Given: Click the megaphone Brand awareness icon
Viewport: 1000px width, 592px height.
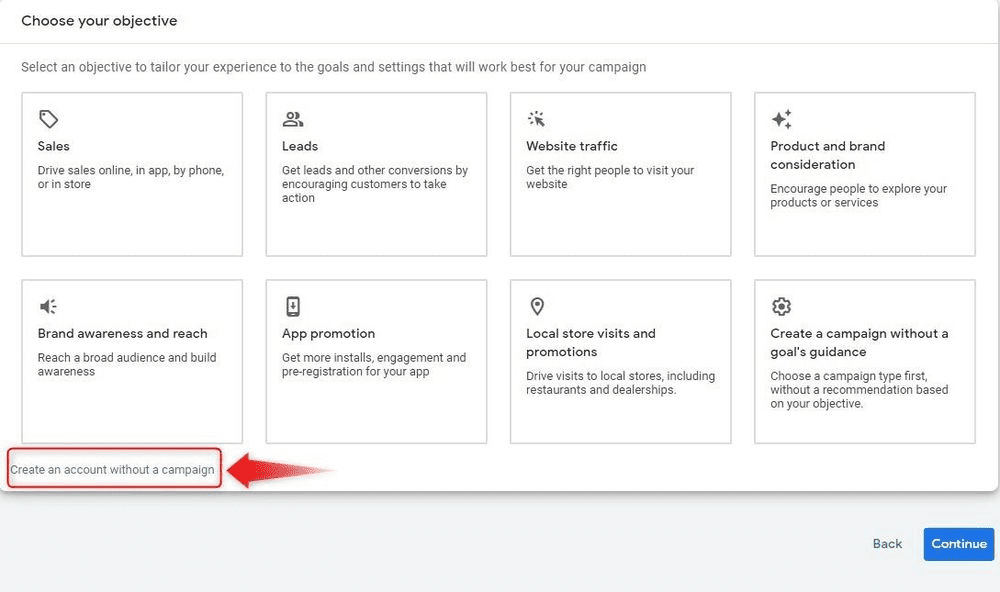Looking at the screenshot, I should point(48,307).
